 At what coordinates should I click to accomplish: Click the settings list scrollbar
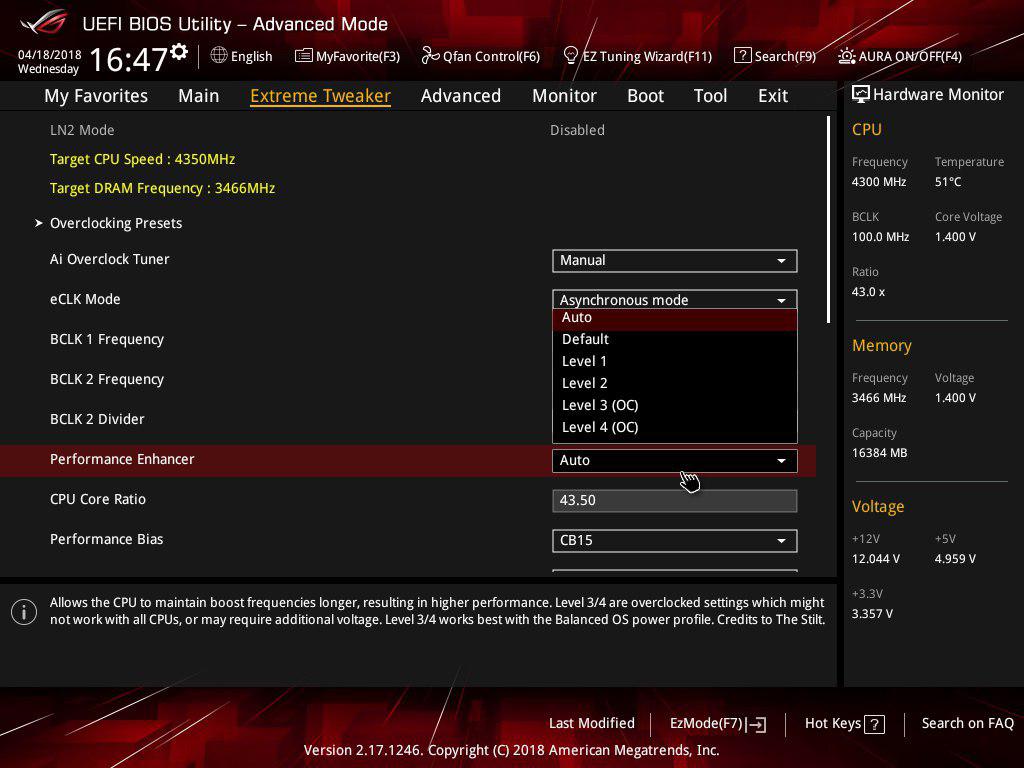coord(828,219)
